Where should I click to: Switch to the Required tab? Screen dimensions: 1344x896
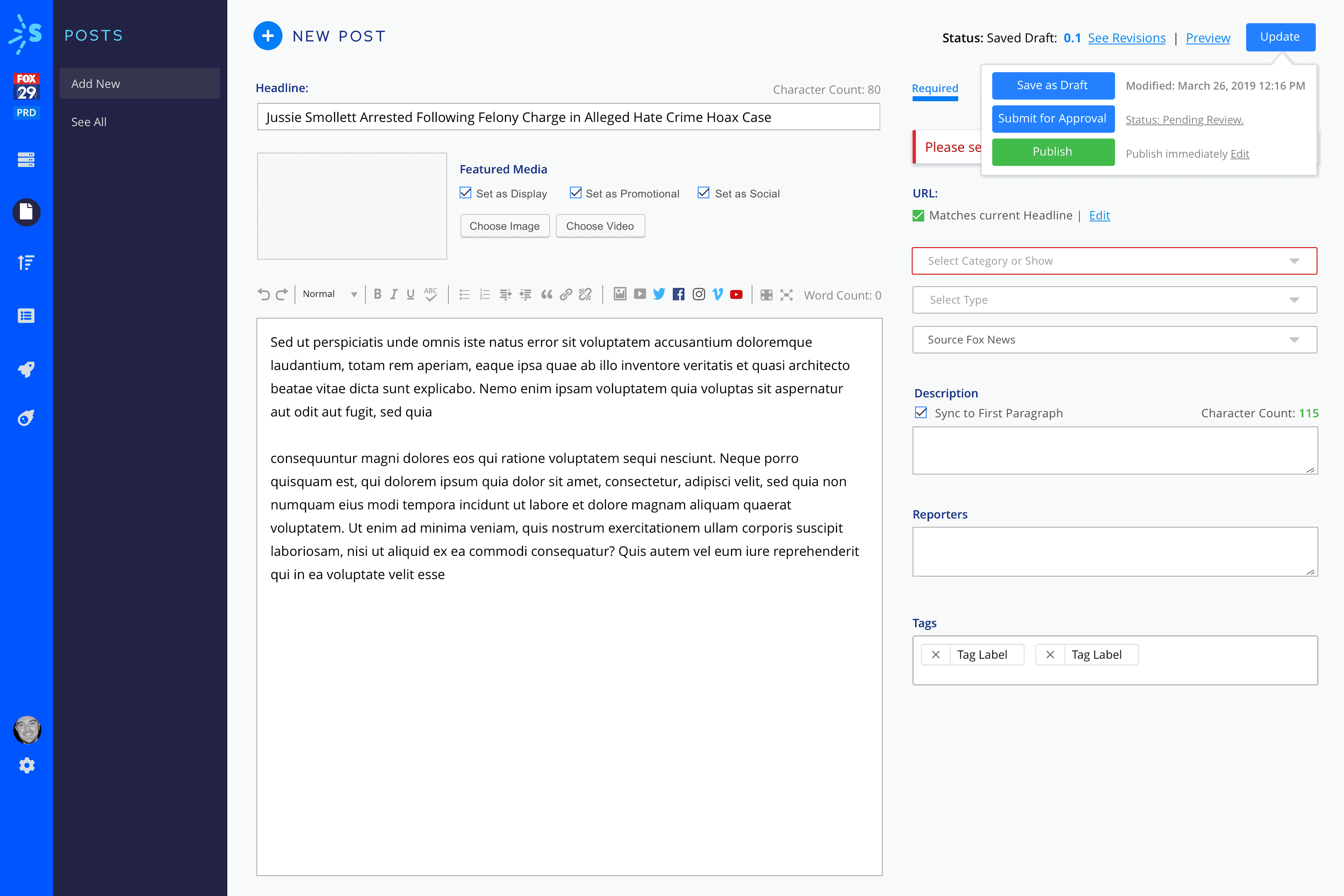pyautogui.click(x=935, y=89)
